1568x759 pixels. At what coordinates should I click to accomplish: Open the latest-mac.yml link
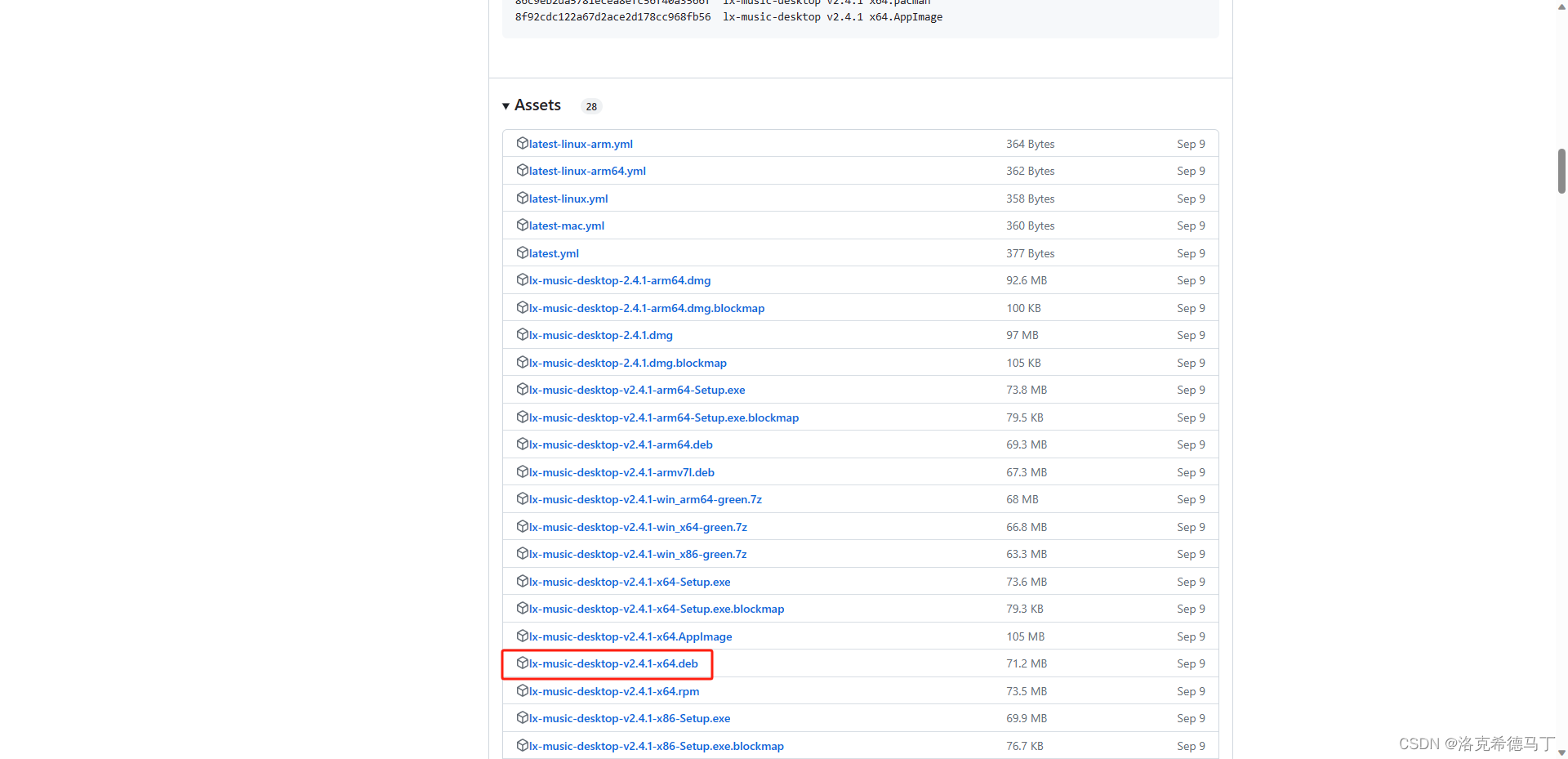[567, 225]
